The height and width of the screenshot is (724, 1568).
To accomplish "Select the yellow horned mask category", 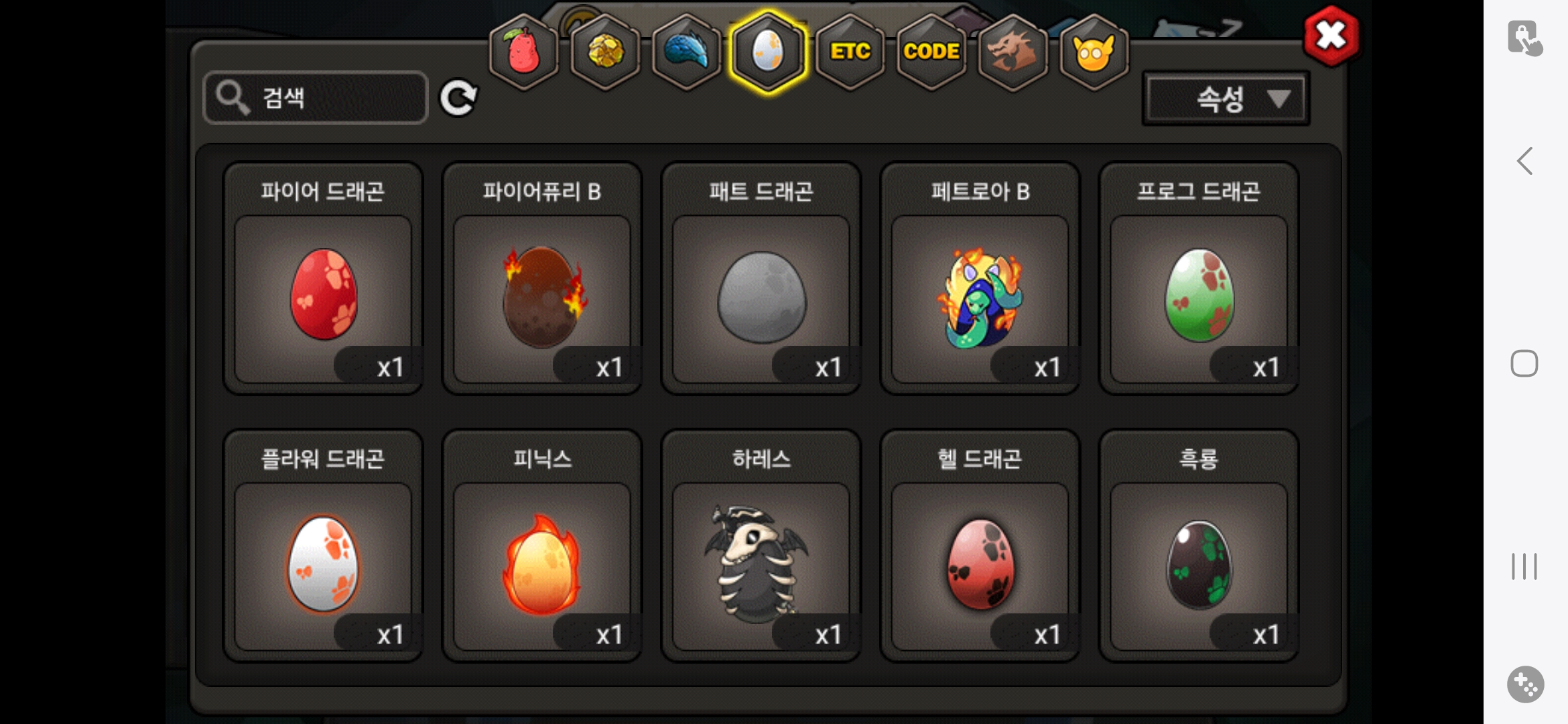I will 1094,52.
